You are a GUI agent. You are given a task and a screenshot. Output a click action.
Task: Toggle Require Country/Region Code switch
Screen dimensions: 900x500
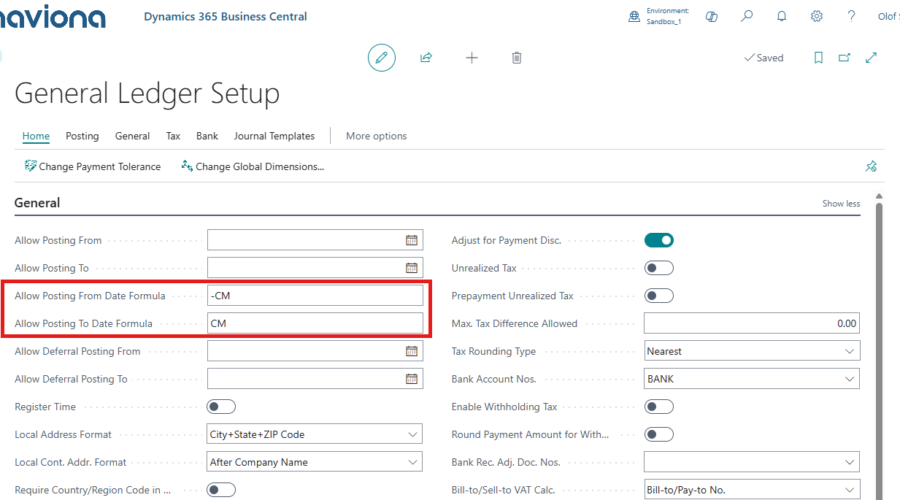221,490
